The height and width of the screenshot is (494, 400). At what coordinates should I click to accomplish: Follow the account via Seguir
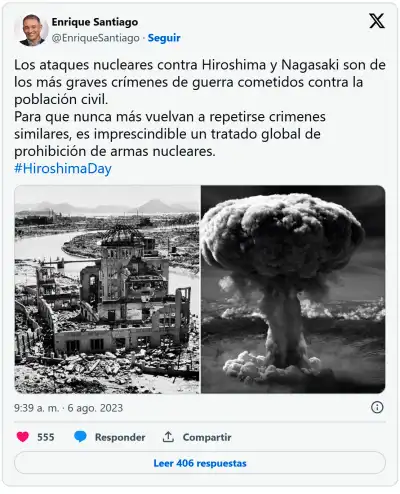(164, 38)
